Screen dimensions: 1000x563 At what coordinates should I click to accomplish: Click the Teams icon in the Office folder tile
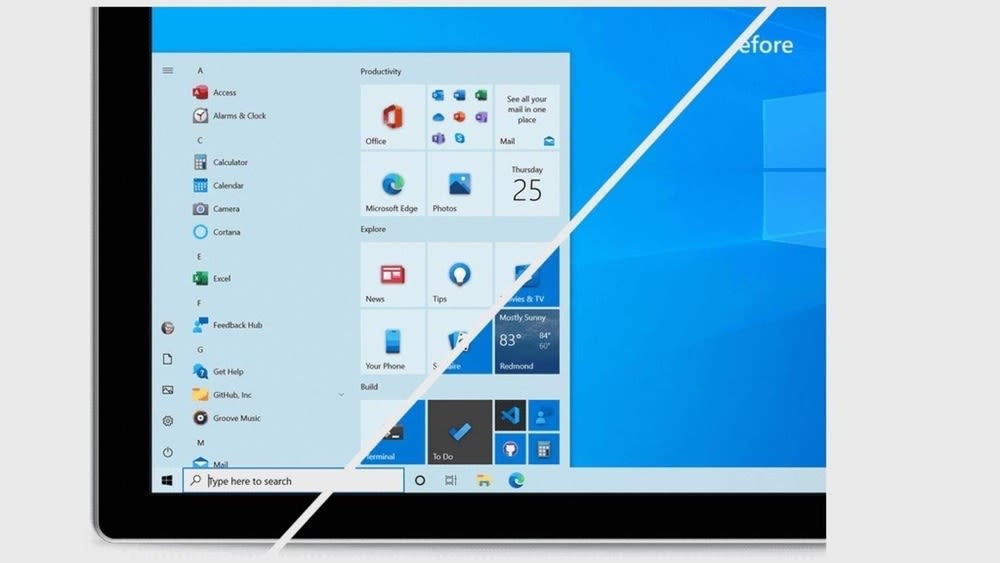pos(438,138)
